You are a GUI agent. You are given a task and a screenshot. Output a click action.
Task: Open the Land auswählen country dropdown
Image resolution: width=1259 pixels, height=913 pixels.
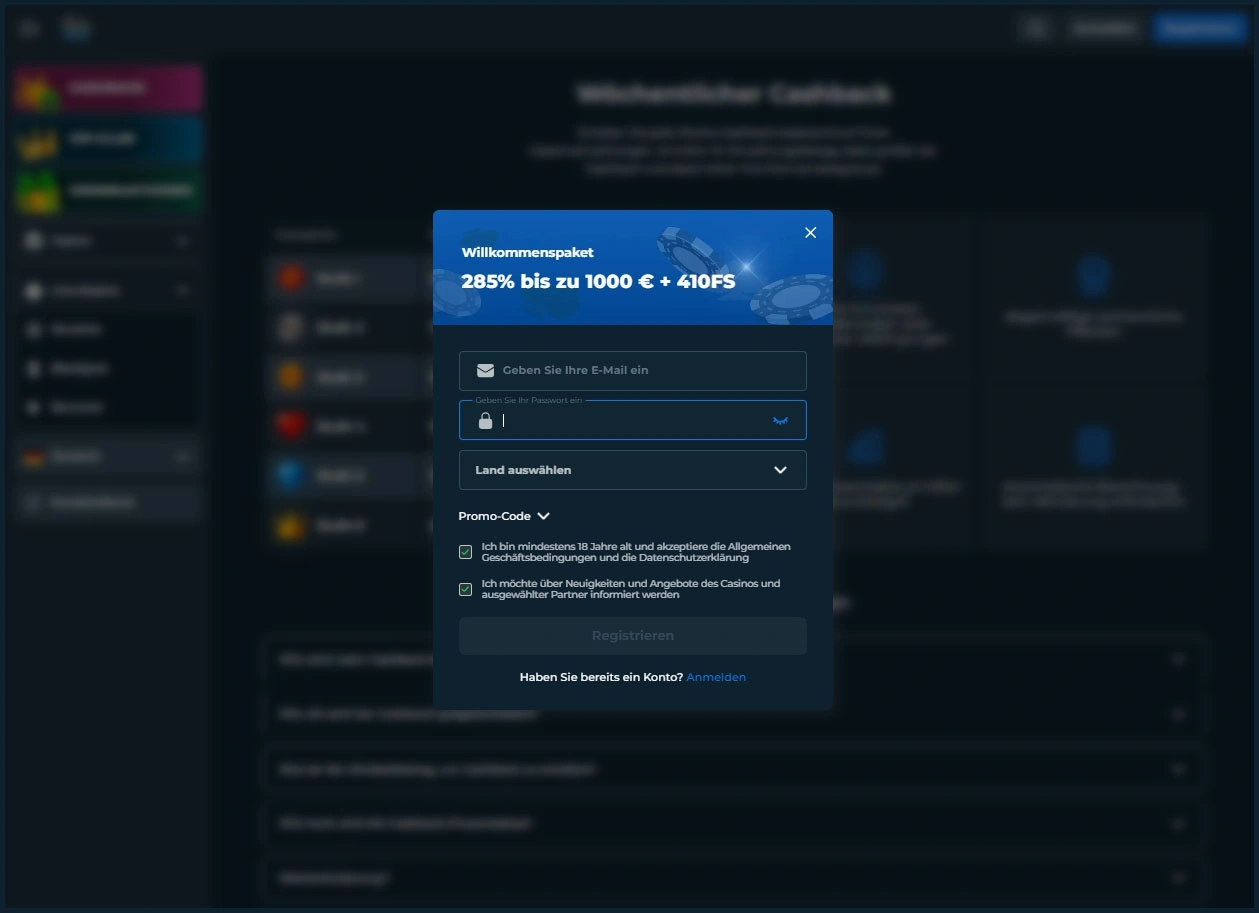coord(632,469)
